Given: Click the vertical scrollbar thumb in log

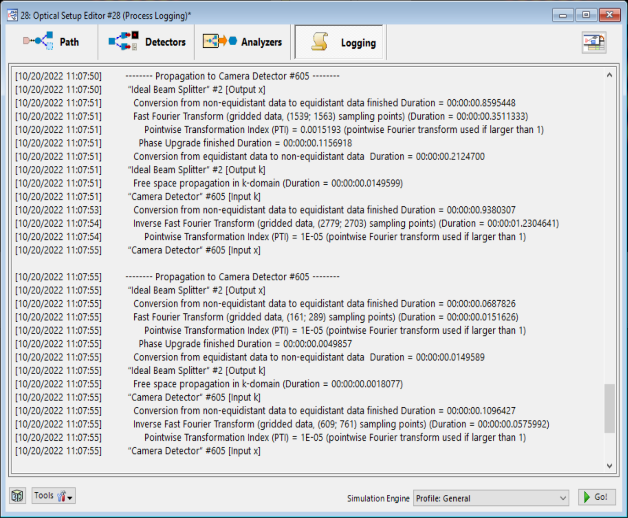Looking at the screenshot, I should (x=610, y=408).
